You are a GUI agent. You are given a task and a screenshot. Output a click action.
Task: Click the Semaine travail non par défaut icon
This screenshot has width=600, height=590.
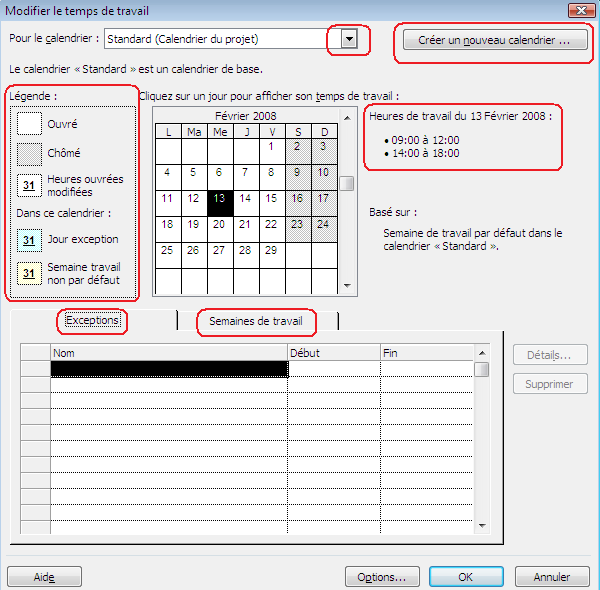pos(30,273)
